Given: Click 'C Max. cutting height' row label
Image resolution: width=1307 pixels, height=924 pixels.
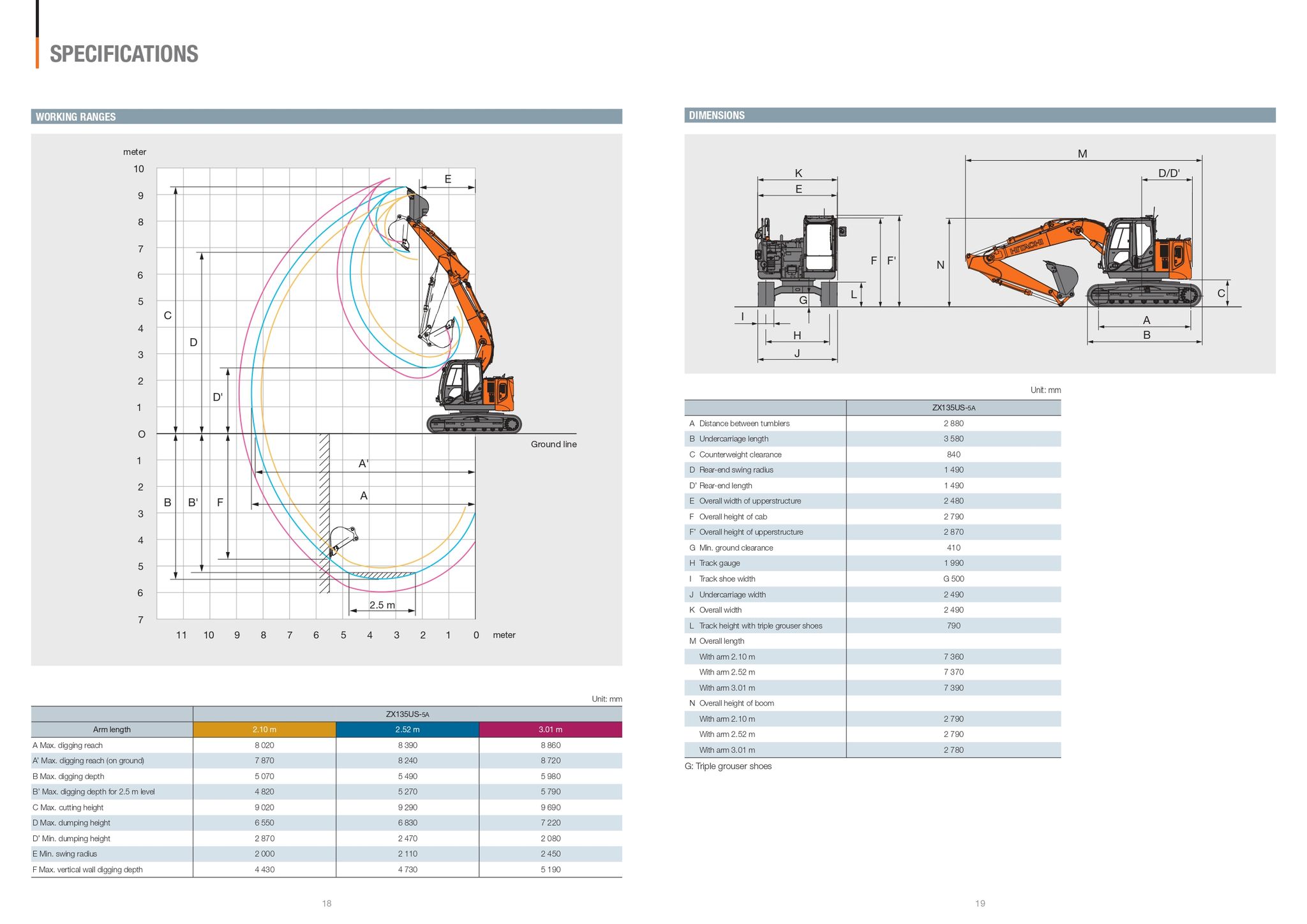Looking at the screenshot, I should point(68,807).
